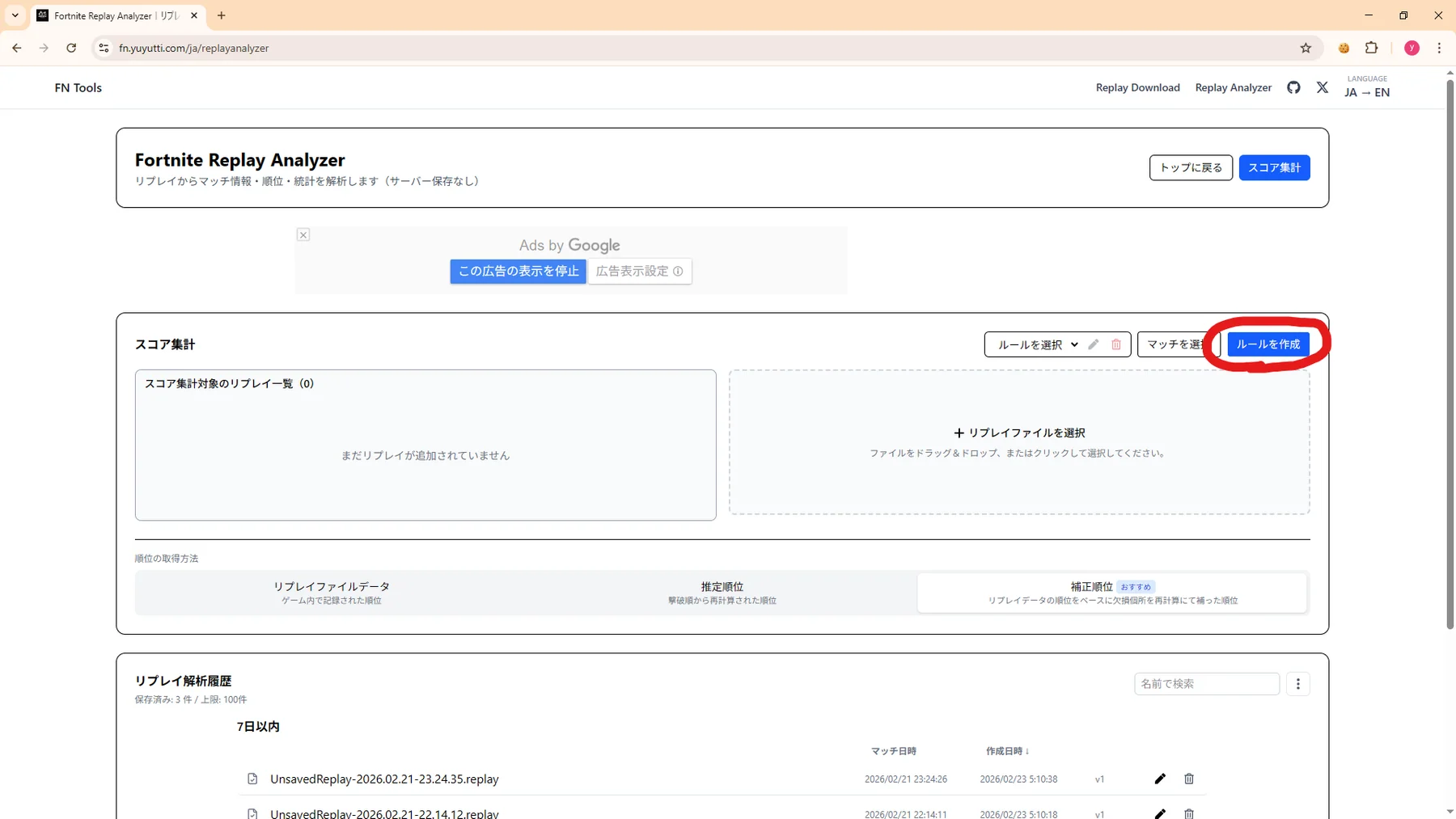The width and height of the screenshot is (1456, 819).
Task: Select リプレイファイルデータ ranking method
Action: click(x=331, y=593)
